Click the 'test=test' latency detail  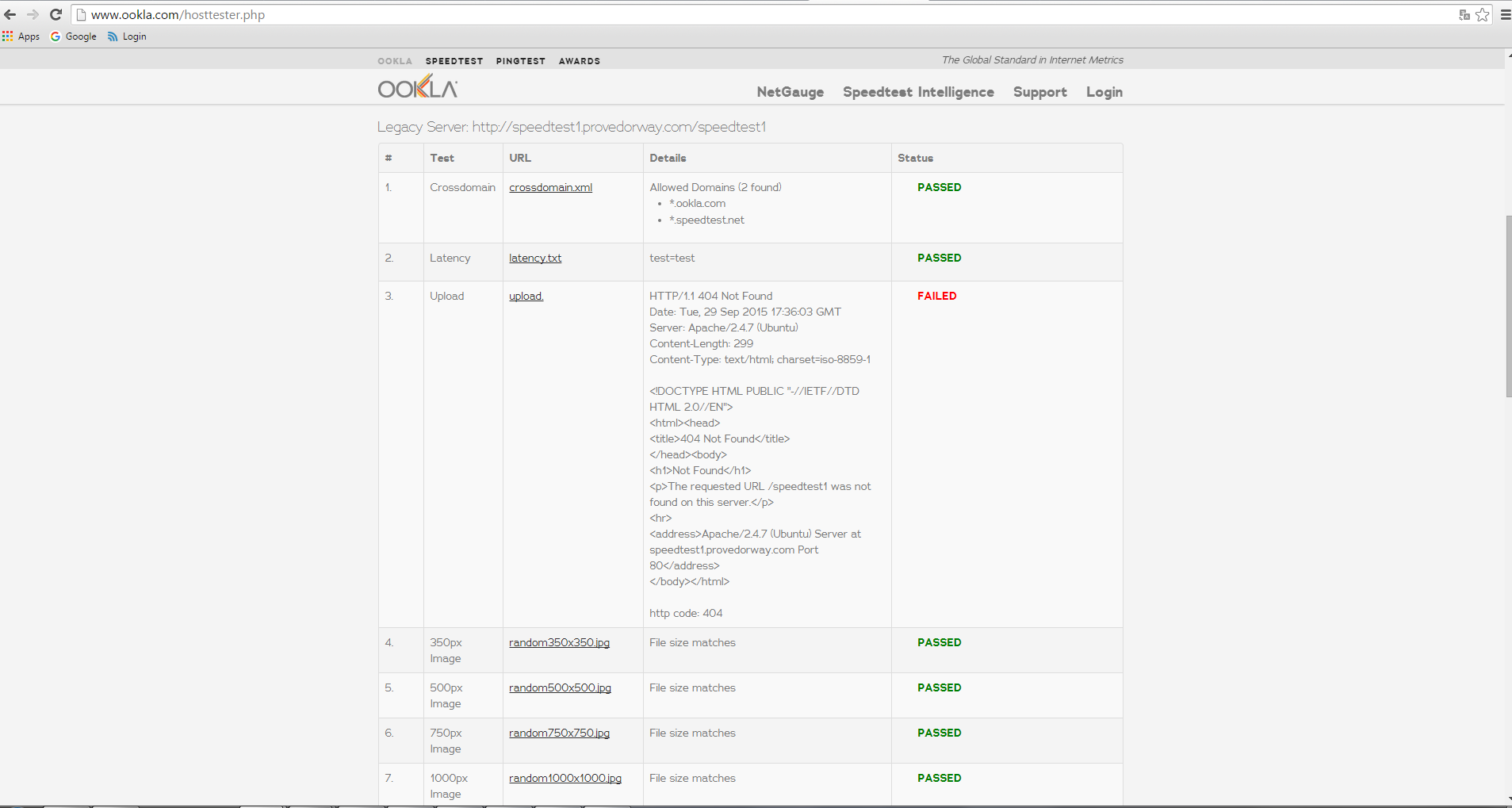click(672, 258)
